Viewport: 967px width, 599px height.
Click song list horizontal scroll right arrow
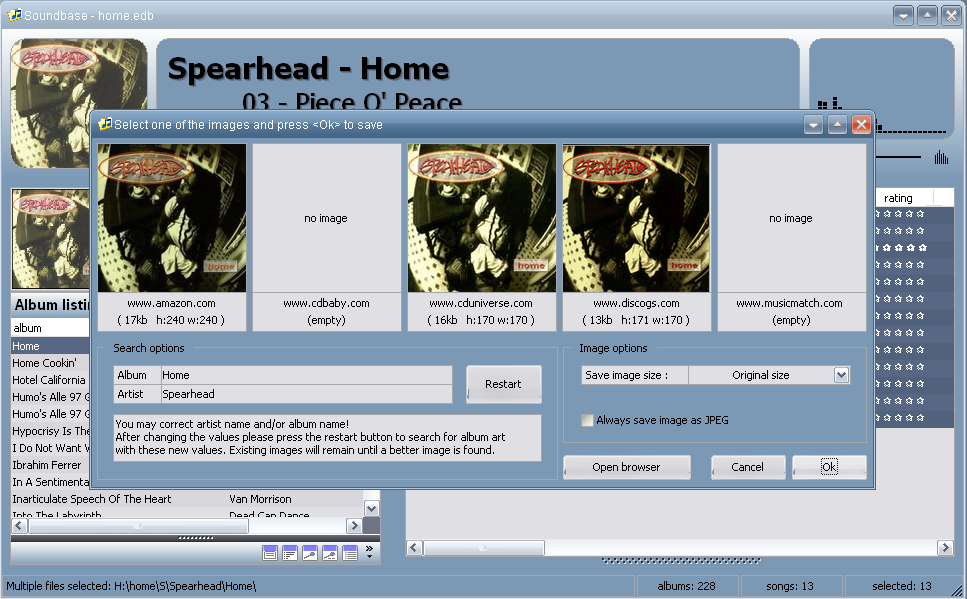click(x=945, y=548)
